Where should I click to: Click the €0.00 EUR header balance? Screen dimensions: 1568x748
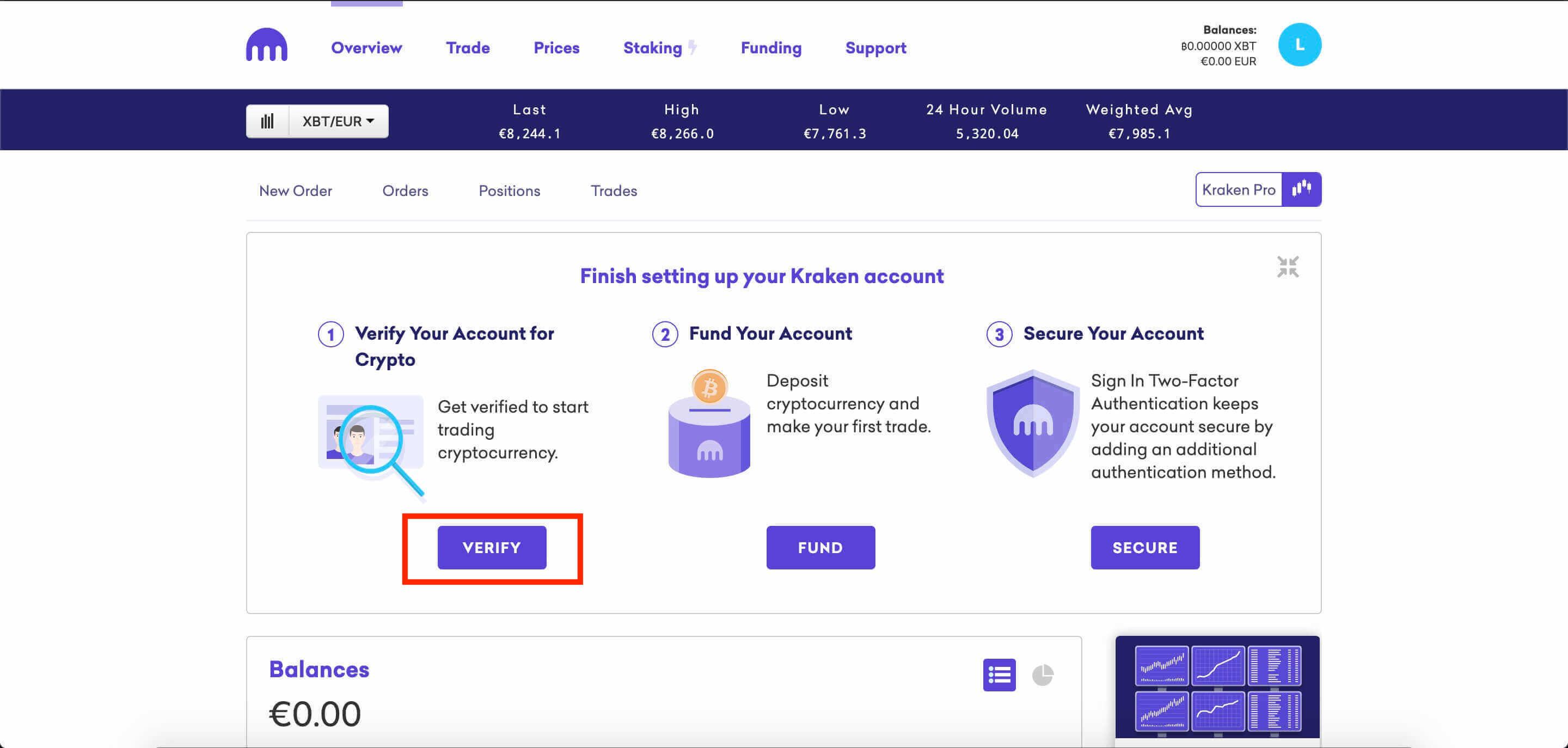[1228, 61]
